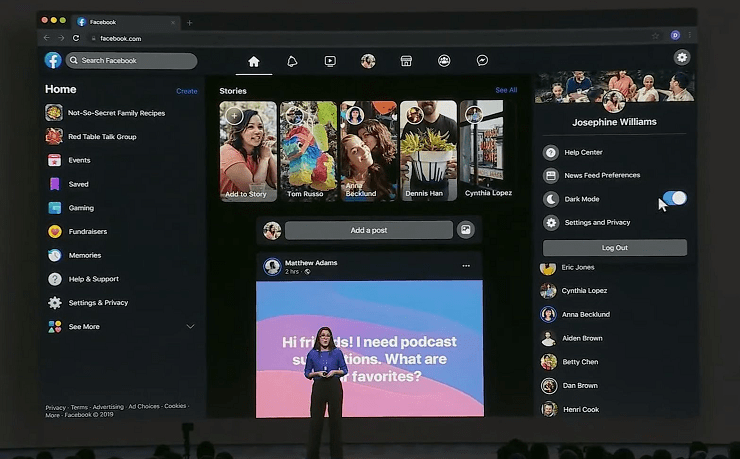This screenshot has width=740, height=459.
Task: Open the Watch video icon
Action: [x=330, y=61]
